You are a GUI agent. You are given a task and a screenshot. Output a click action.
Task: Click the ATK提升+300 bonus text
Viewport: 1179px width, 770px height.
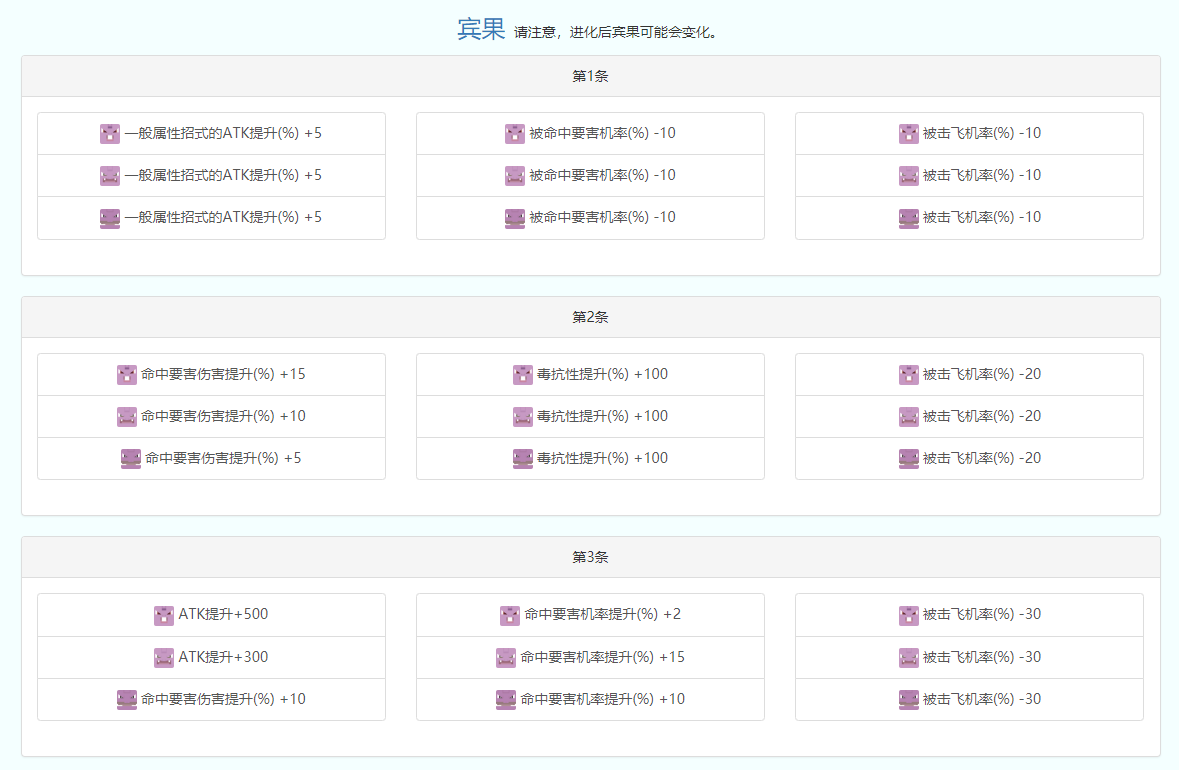pyautogui.click(x=223, y=657)
